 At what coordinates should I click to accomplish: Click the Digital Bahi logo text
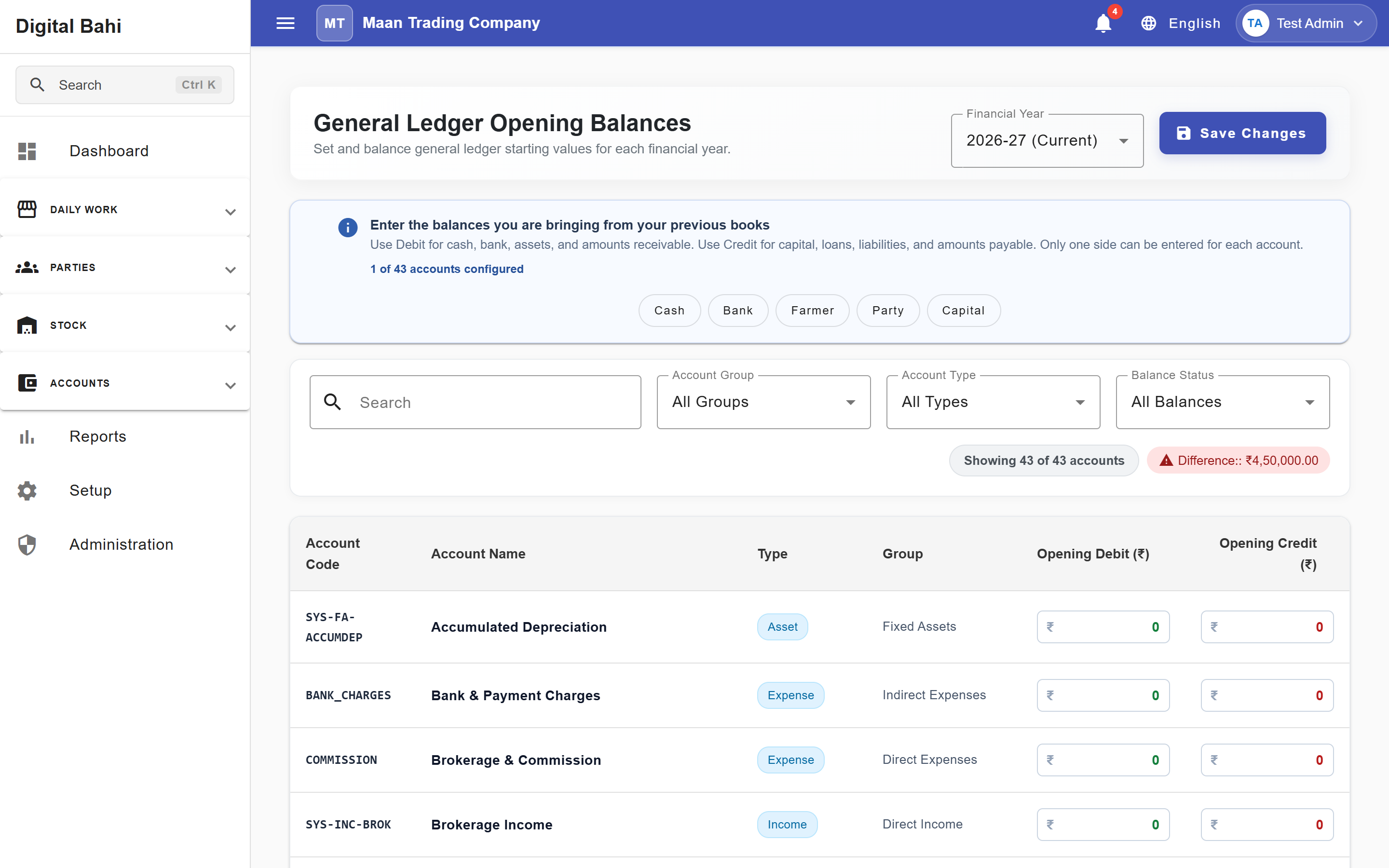pyautogui.click(x=68, y=27)
